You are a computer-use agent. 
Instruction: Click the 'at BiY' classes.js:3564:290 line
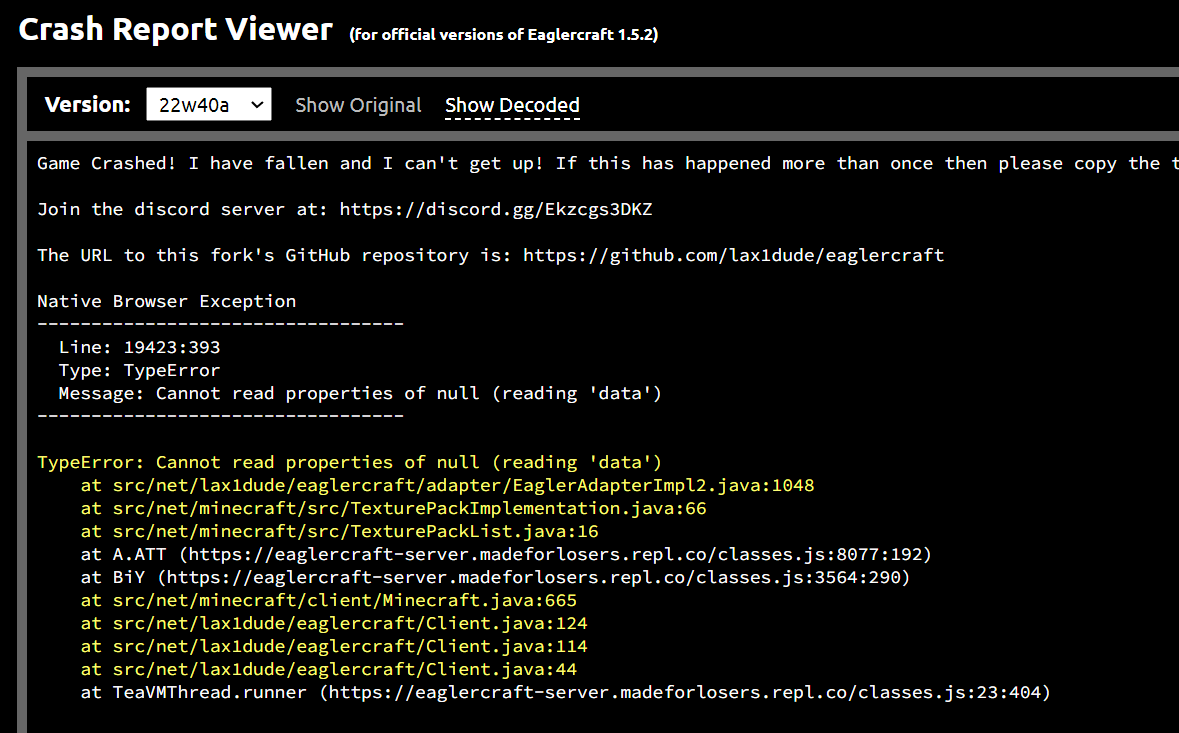496,578
